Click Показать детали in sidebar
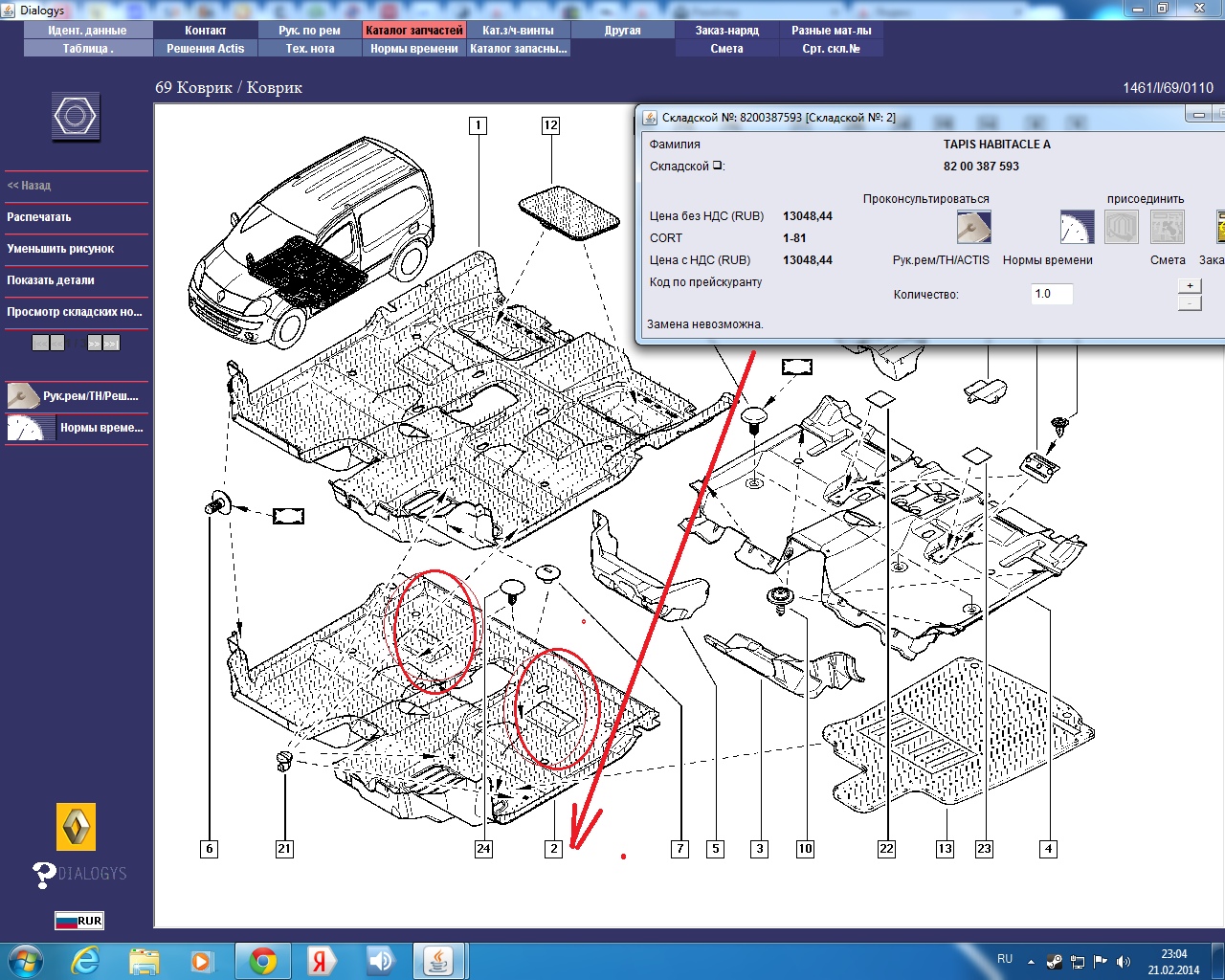 click(x=51, y=280)
